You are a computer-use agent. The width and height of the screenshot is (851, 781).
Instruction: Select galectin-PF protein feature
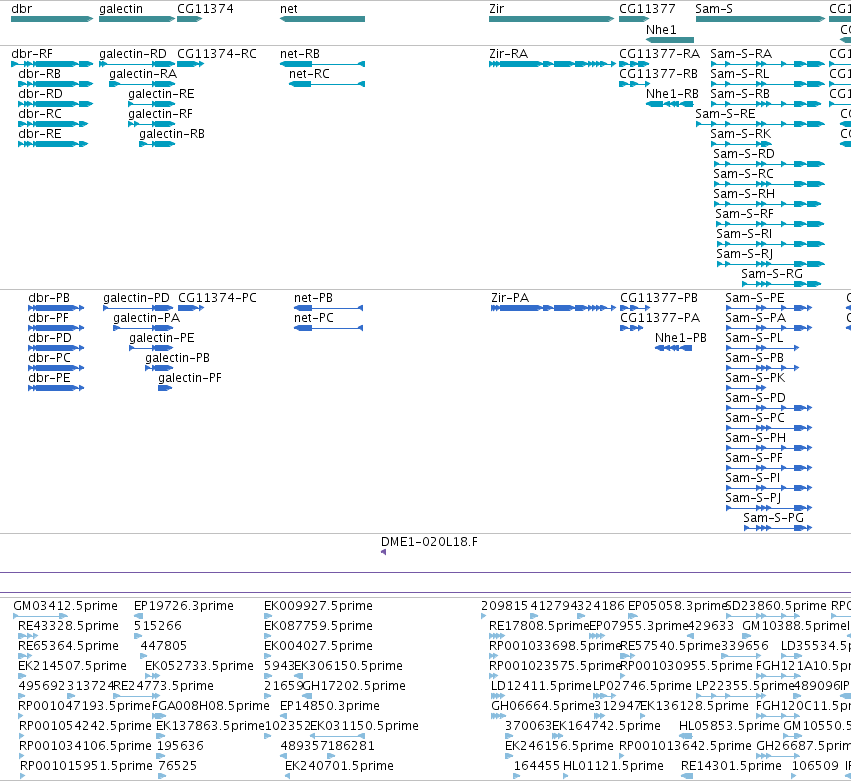[165, 388]
